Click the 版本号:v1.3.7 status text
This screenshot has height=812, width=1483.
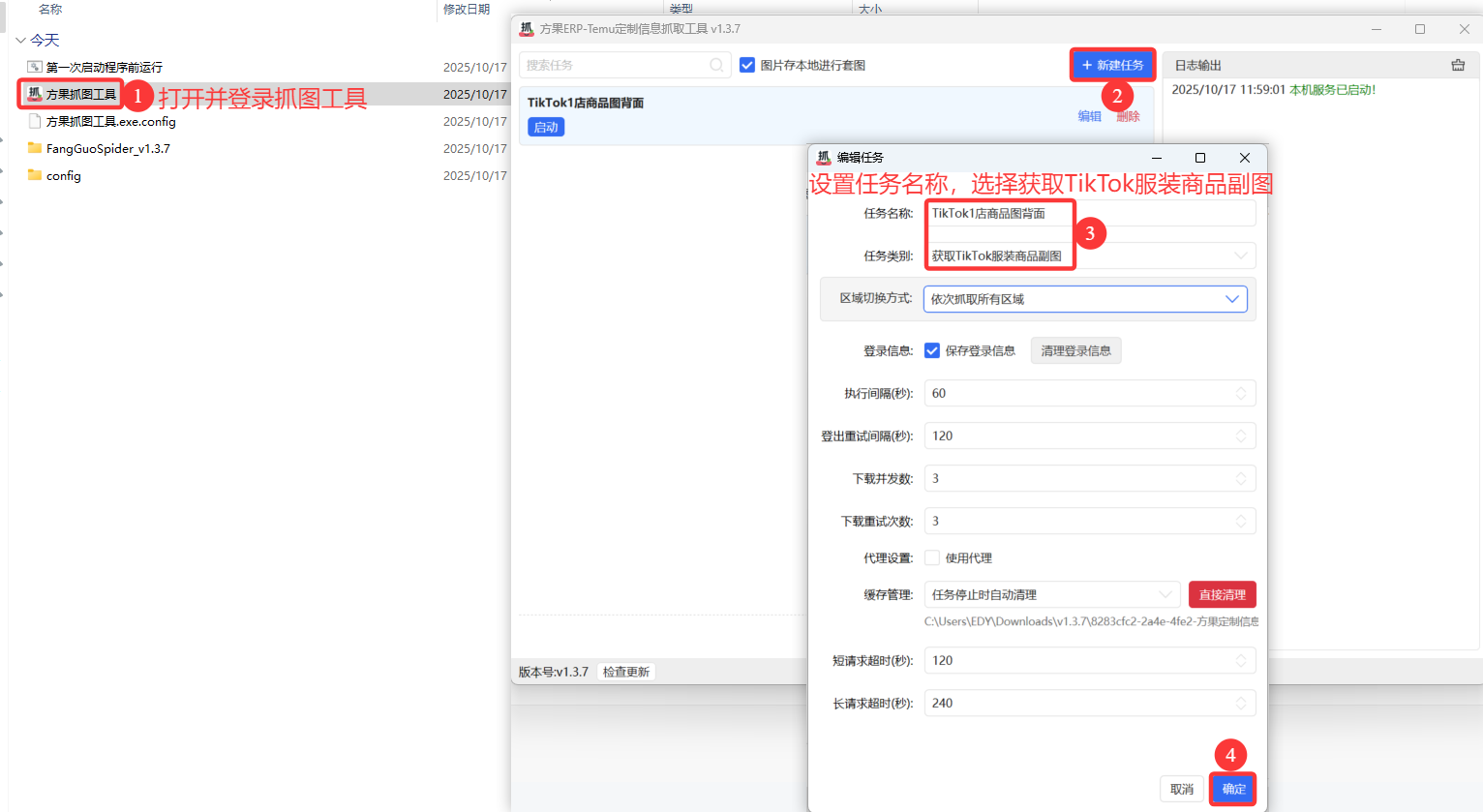tap(554, 672)
